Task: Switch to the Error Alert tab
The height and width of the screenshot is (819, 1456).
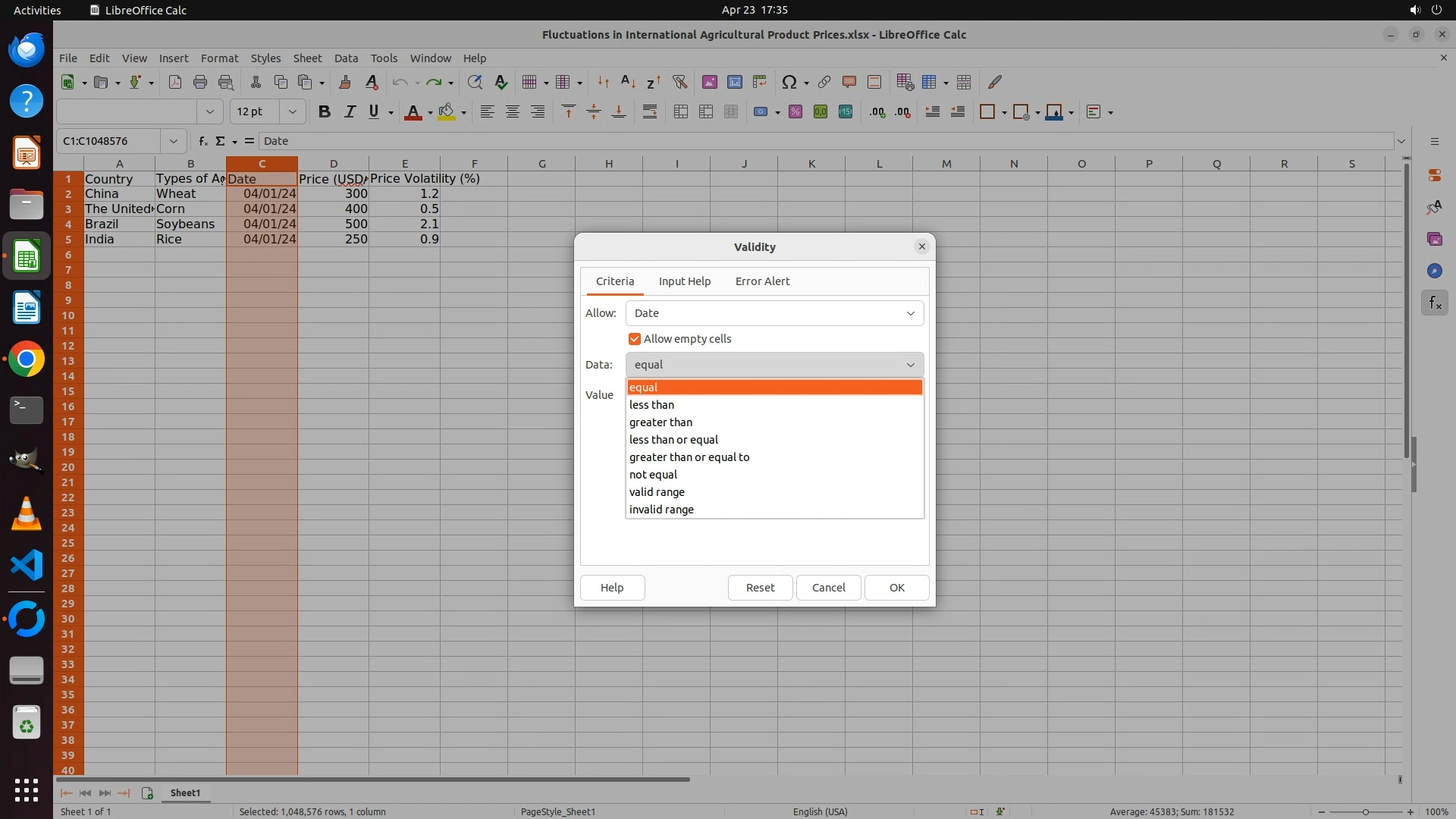Action: coord(762,281)
